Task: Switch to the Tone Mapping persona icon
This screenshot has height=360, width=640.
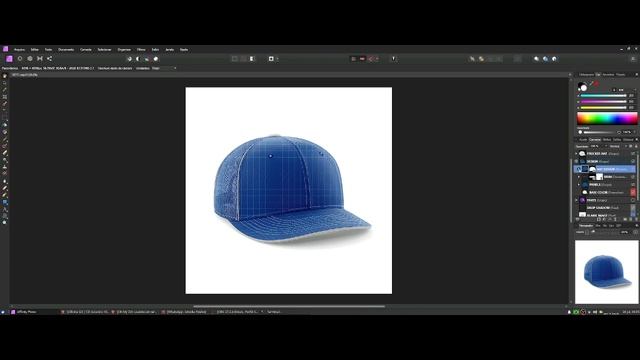Action: point(40,59)
